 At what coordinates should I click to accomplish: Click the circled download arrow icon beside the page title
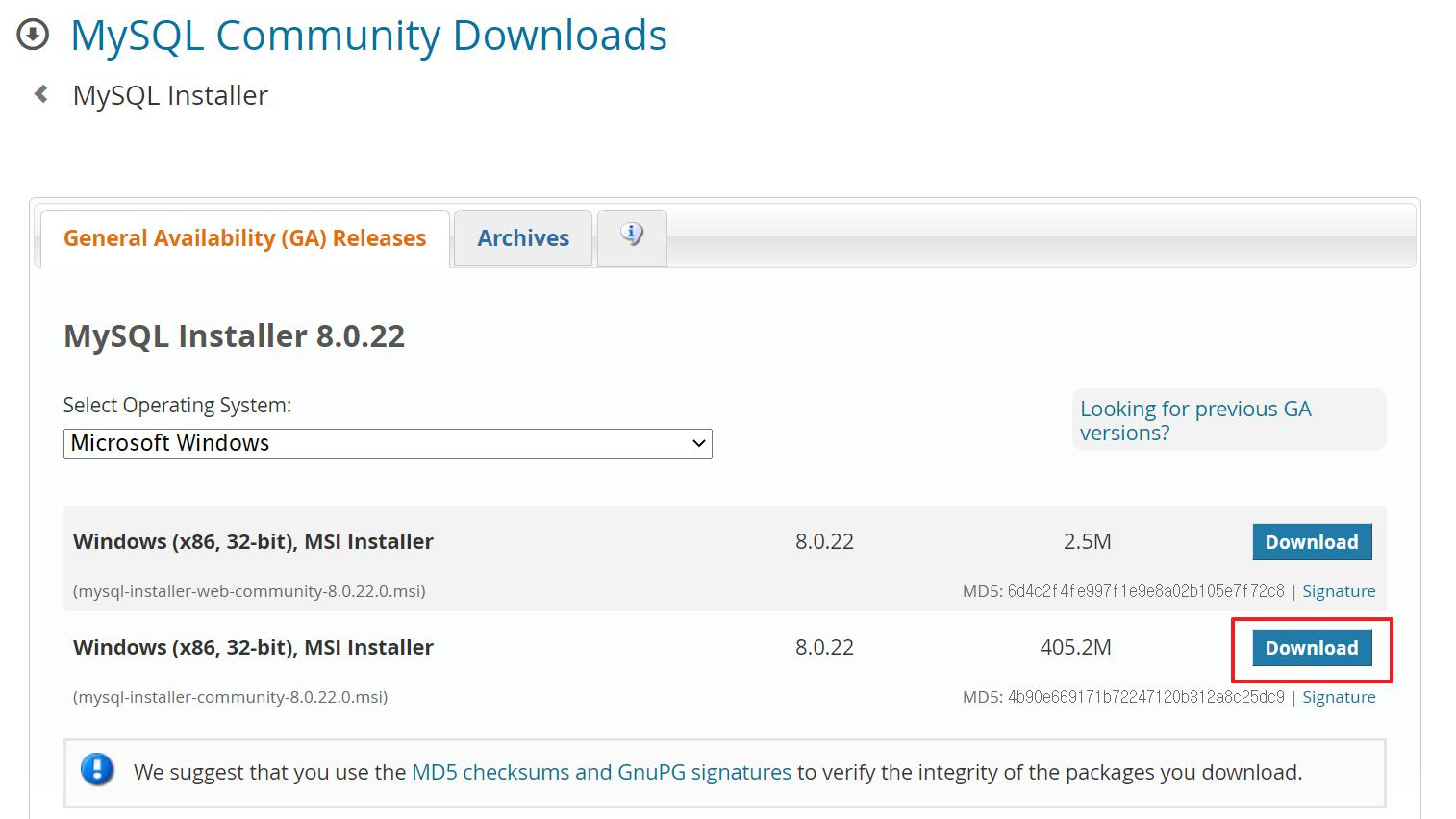[33, 35]
